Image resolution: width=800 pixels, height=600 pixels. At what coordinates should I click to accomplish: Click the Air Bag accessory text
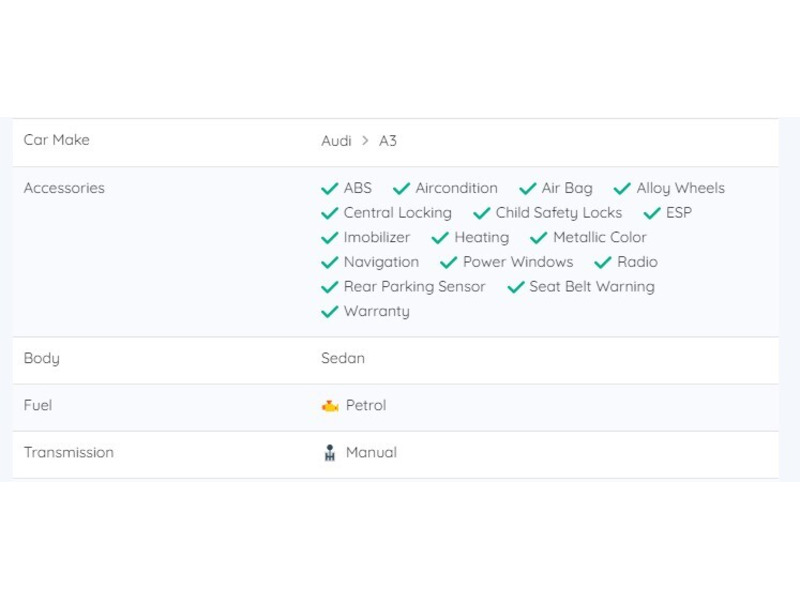[567, 189]
